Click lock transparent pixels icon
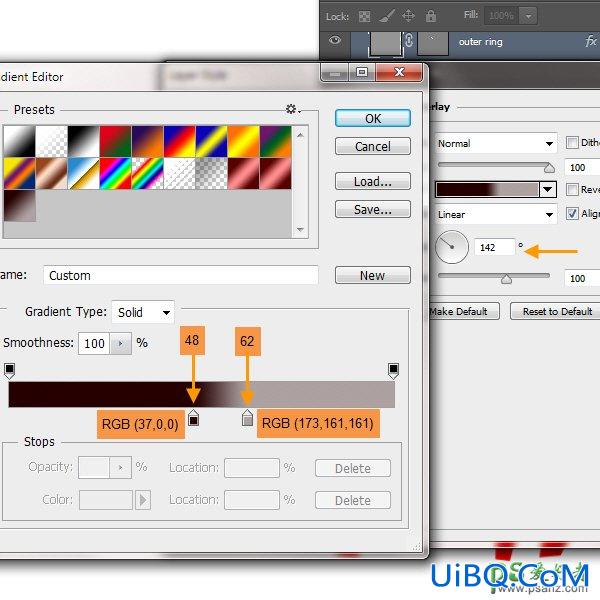The width and height of the screenshot is (600, 600). coord(364,16)
